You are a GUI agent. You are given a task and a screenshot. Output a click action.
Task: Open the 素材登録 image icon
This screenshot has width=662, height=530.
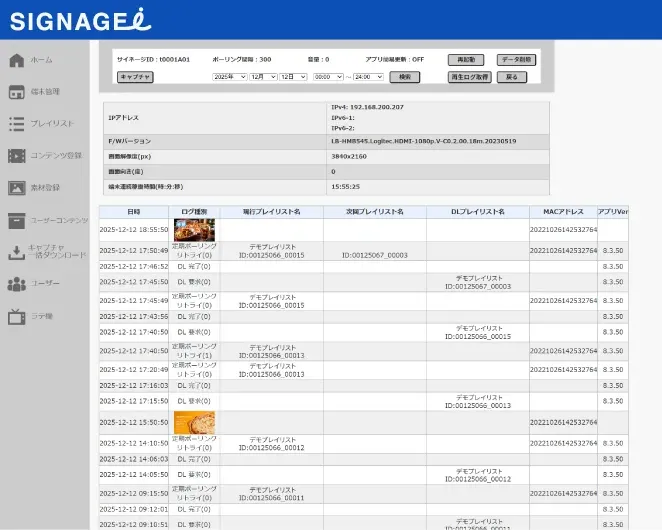coord(16,188)
